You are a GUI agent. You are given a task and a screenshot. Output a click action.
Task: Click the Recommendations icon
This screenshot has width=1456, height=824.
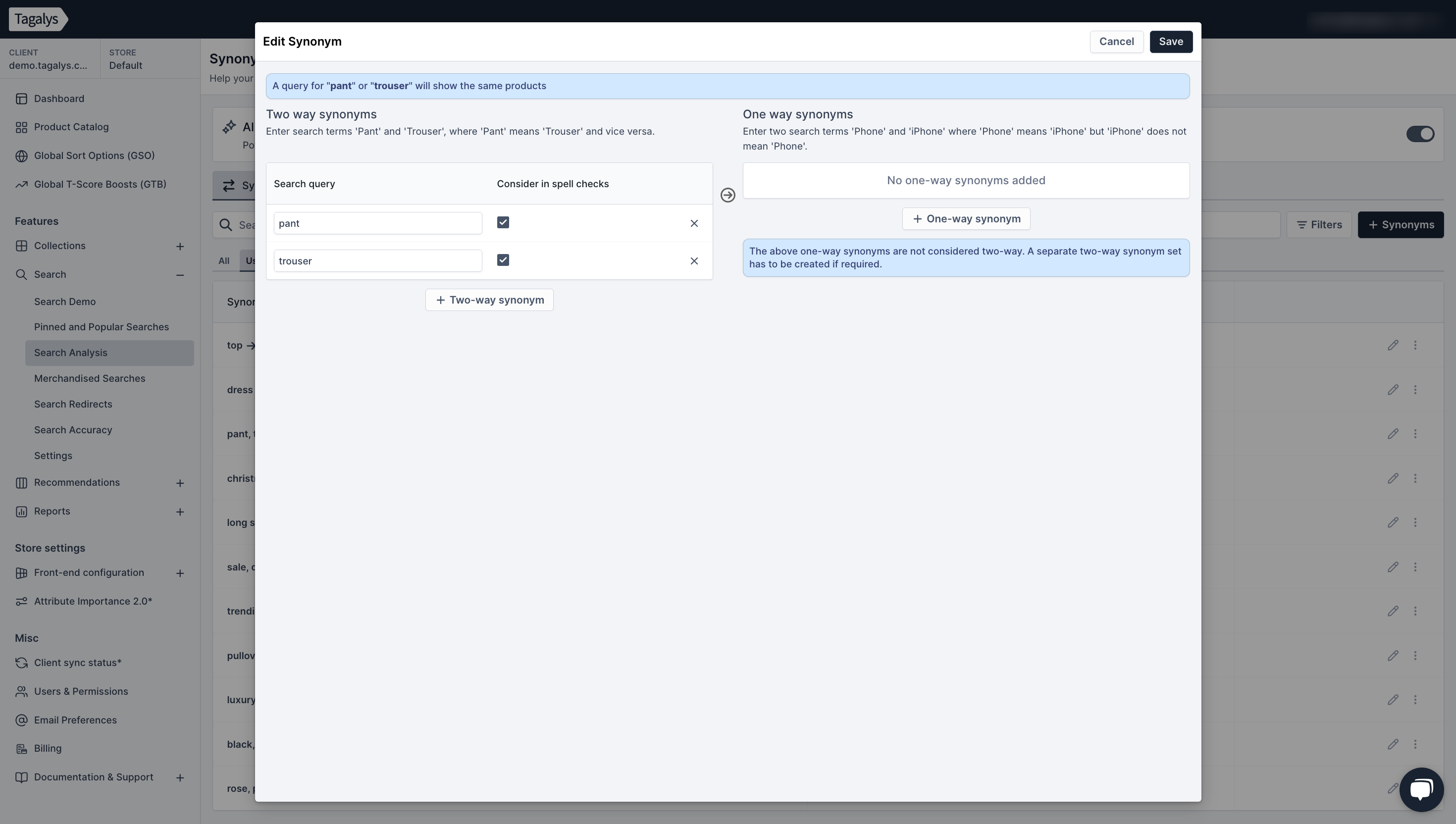(x=21, y=483)
